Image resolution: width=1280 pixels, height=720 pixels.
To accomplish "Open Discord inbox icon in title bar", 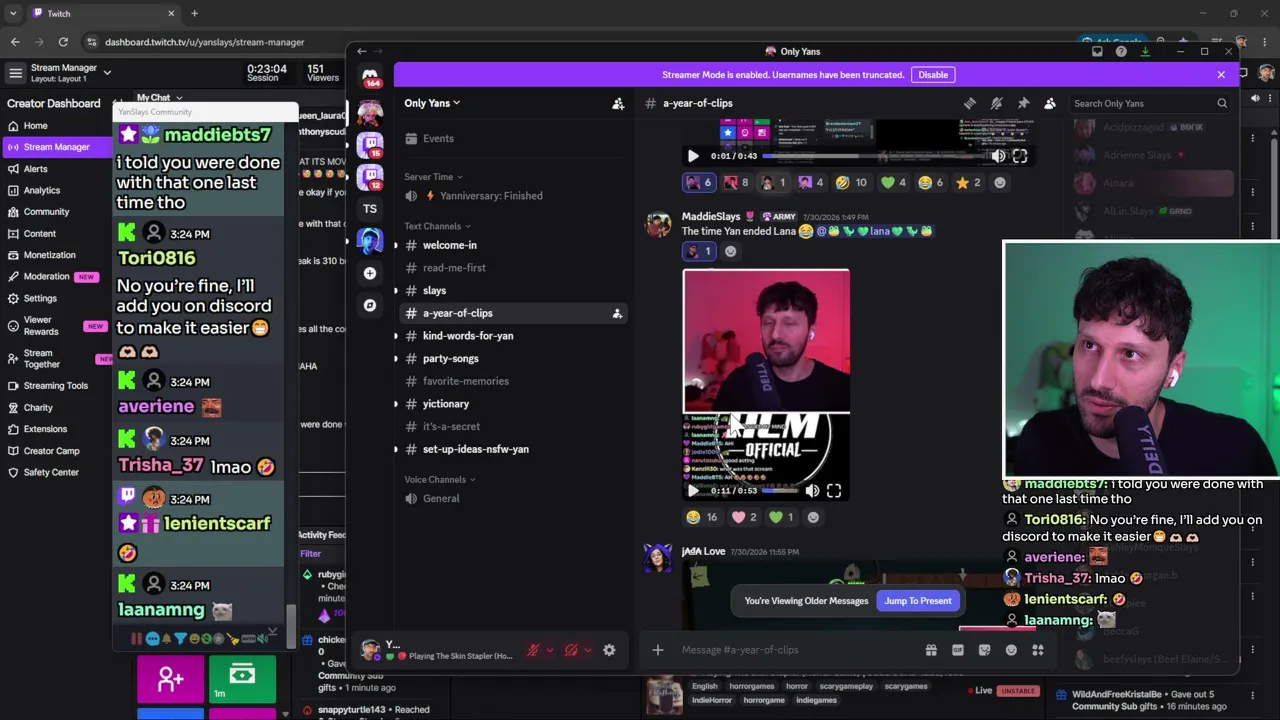I will (x=1097, y=51).
